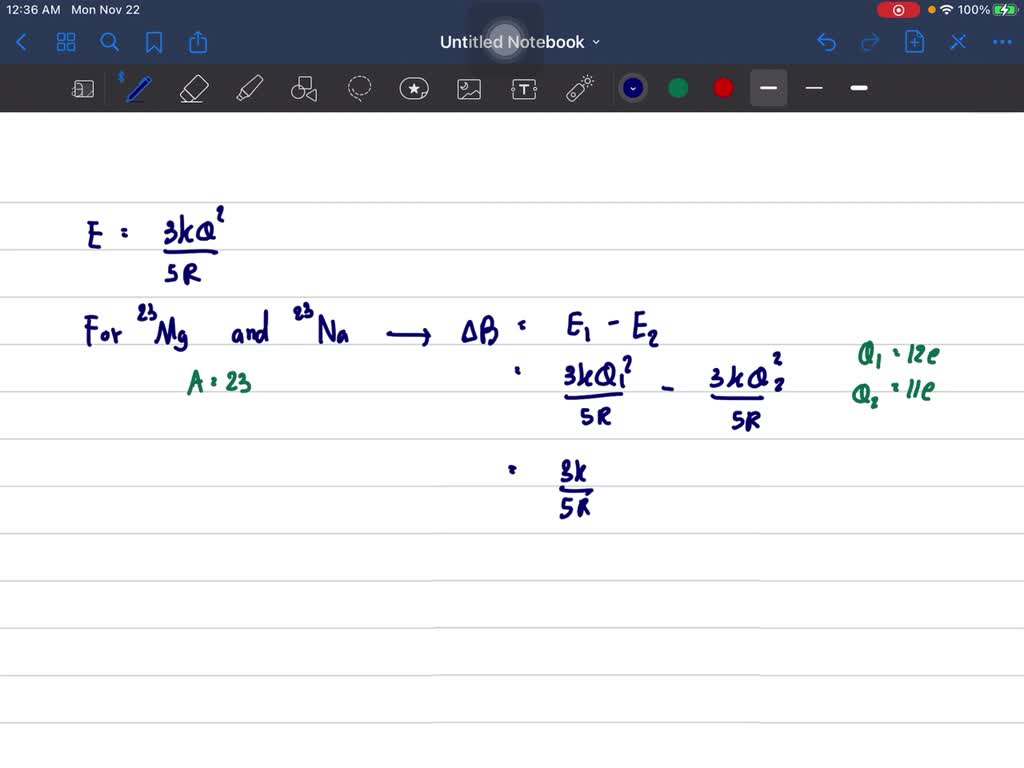Activate the Laser pointer tool
Screen dimensions: 1024x768
pos(578,88)
